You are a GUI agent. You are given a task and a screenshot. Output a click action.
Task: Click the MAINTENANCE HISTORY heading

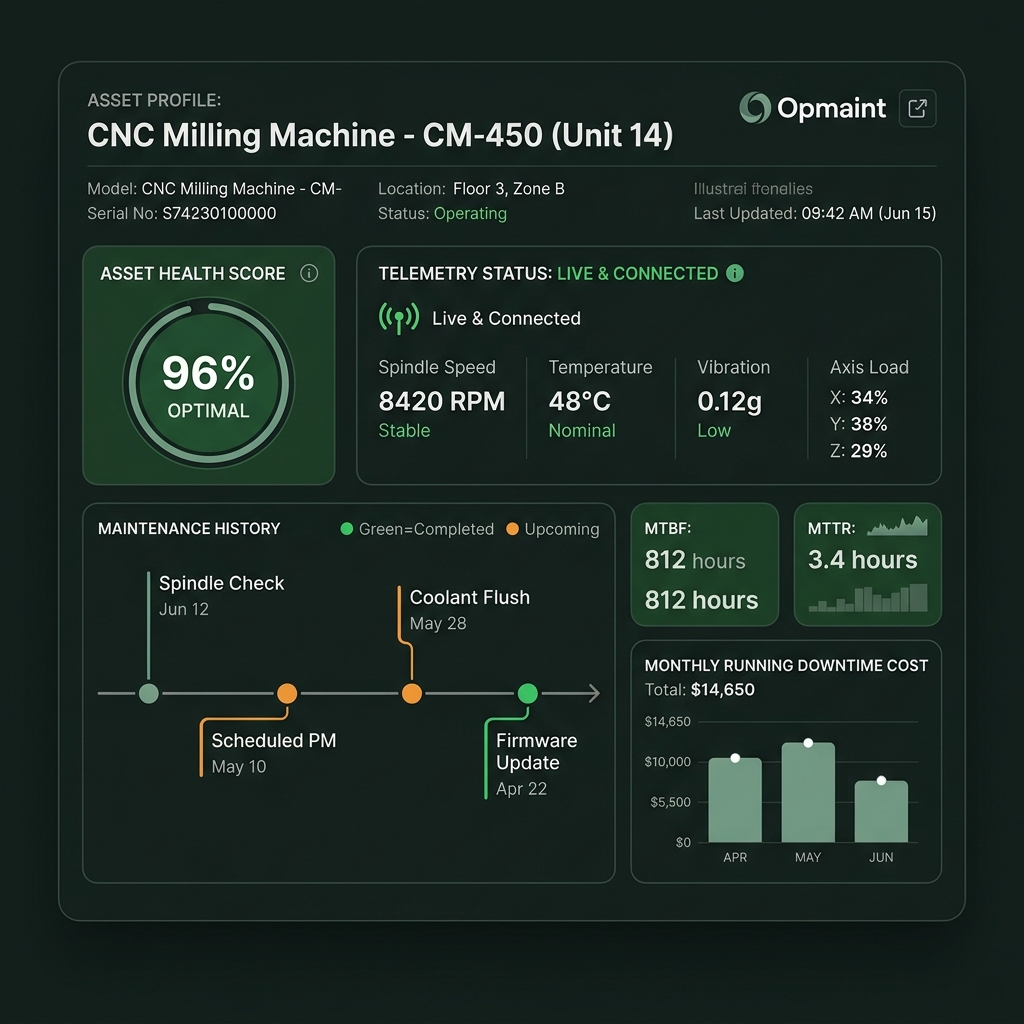click(x=189, y=528)
